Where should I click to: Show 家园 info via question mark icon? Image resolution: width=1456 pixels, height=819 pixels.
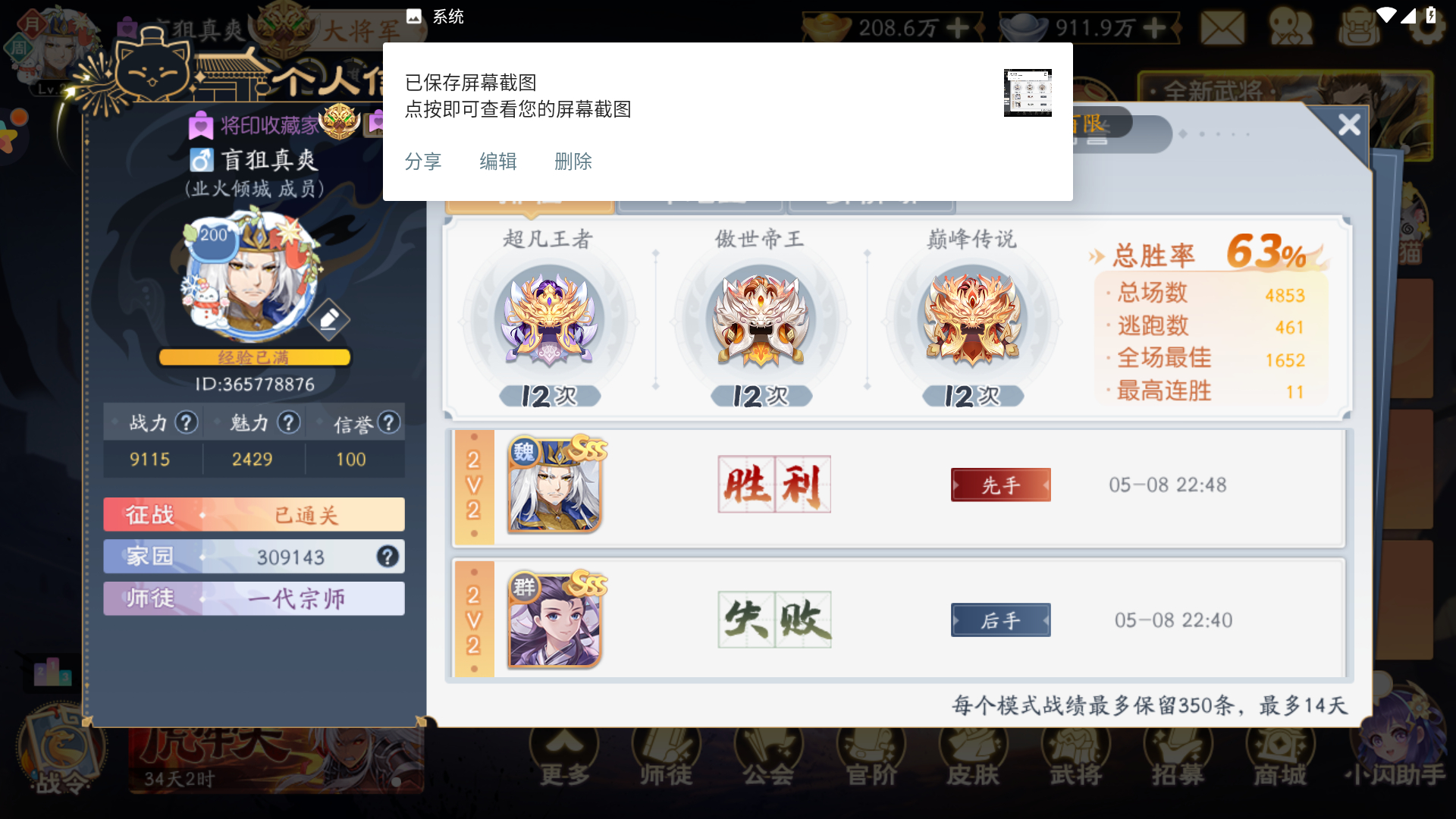click(388, 557)
